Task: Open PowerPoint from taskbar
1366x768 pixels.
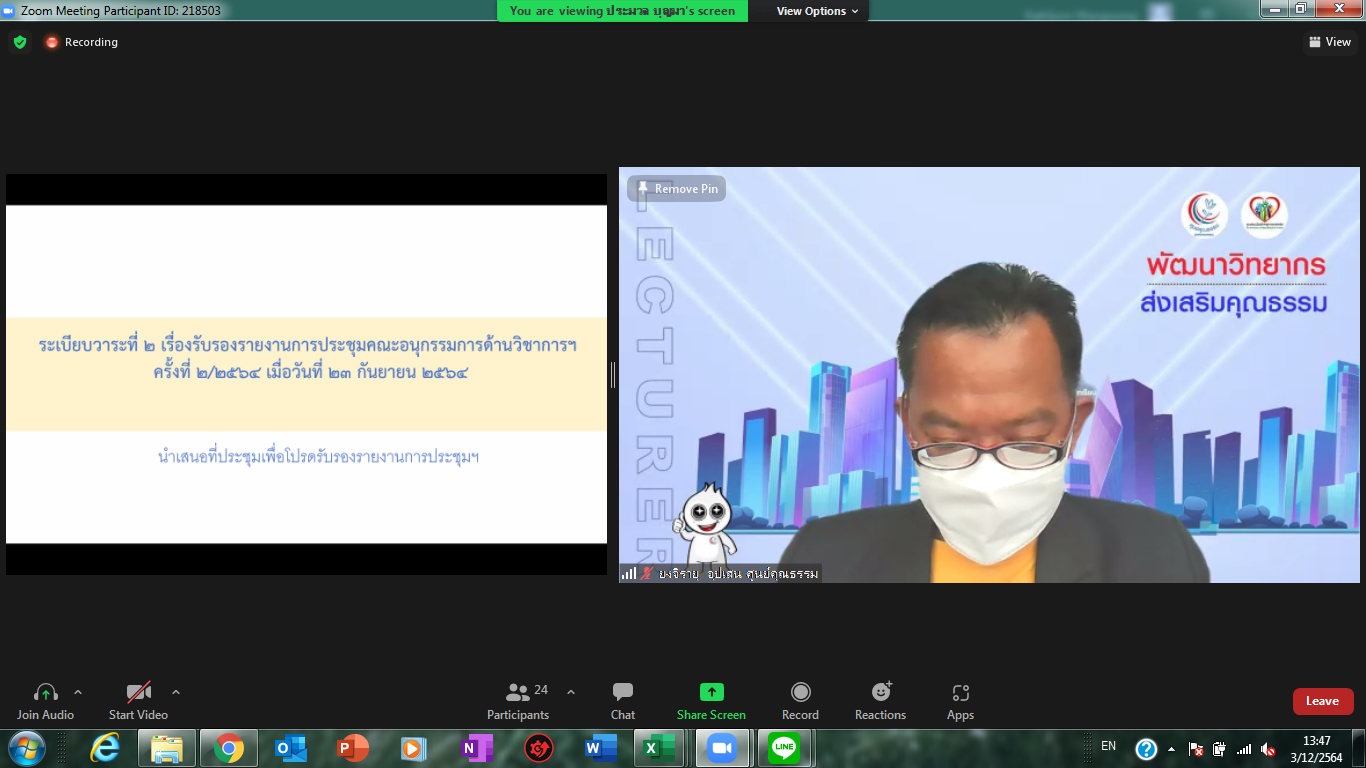Action: pos(353,748)
